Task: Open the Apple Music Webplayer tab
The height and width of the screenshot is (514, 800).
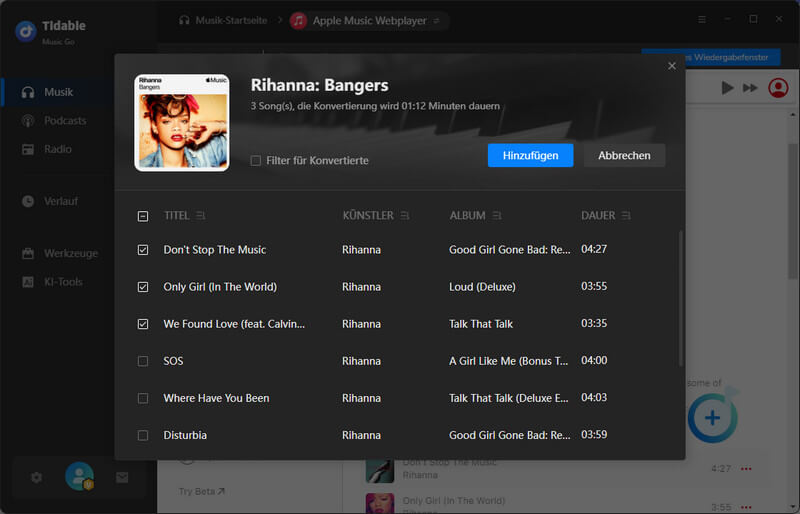Action: pos(370,21)
